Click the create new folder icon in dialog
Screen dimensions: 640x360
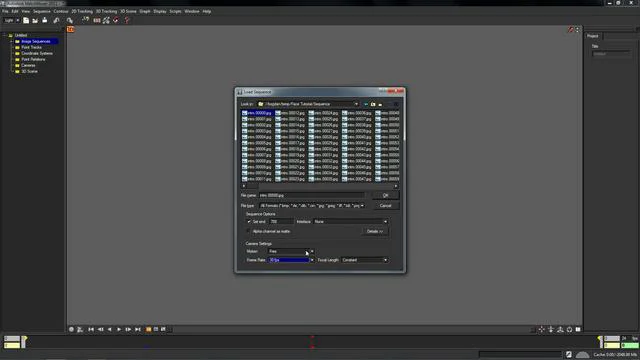[x=380, y=104]
